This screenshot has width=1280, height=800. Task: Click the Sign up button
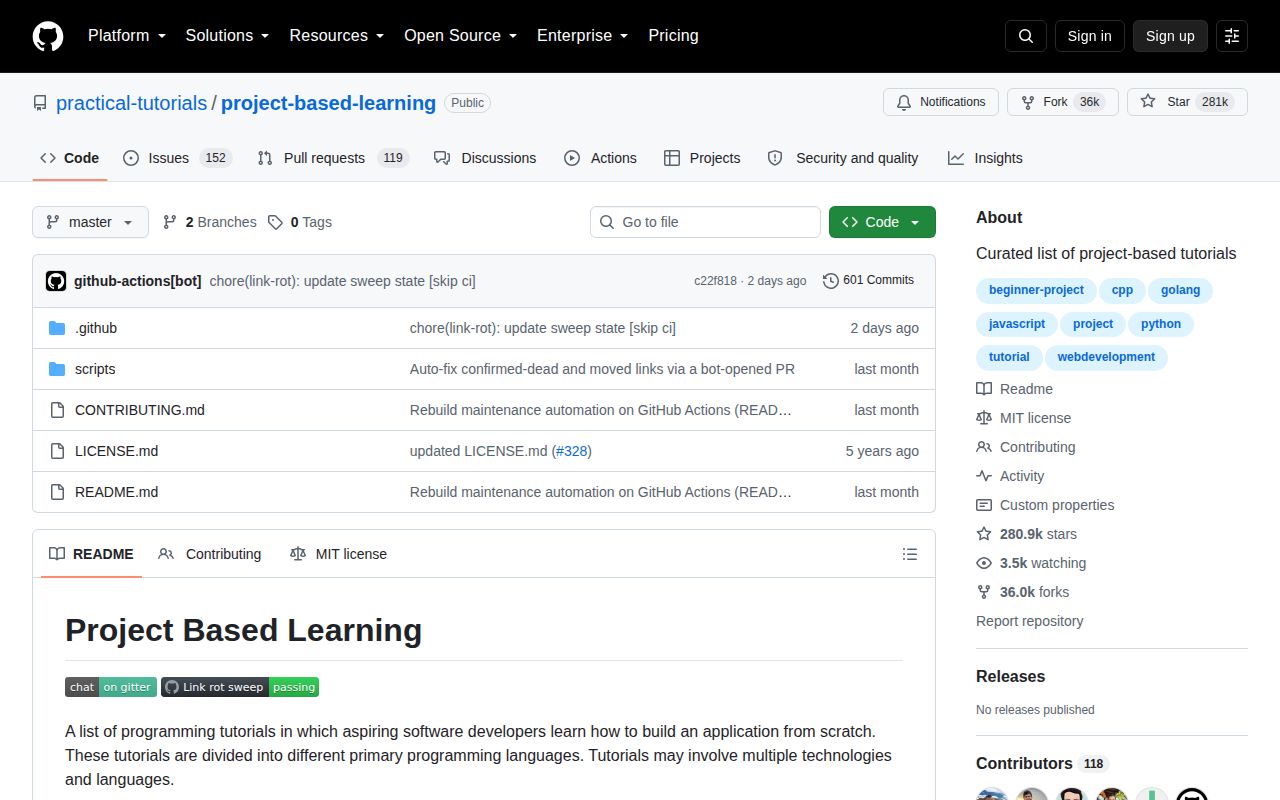[1170, 36]
